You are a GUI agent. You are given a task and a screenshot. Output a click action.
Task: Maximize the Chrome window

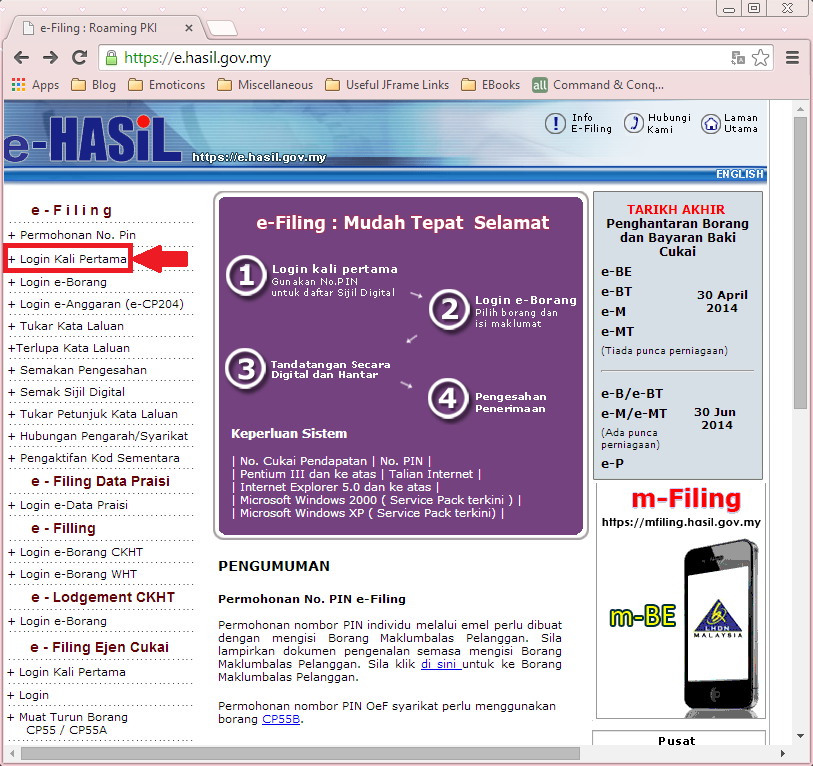pos(754,8)
